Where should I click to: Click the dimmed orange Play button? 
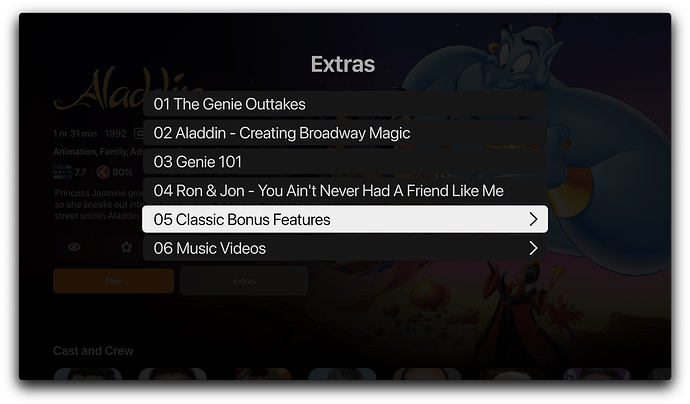[x=114, y=281]
